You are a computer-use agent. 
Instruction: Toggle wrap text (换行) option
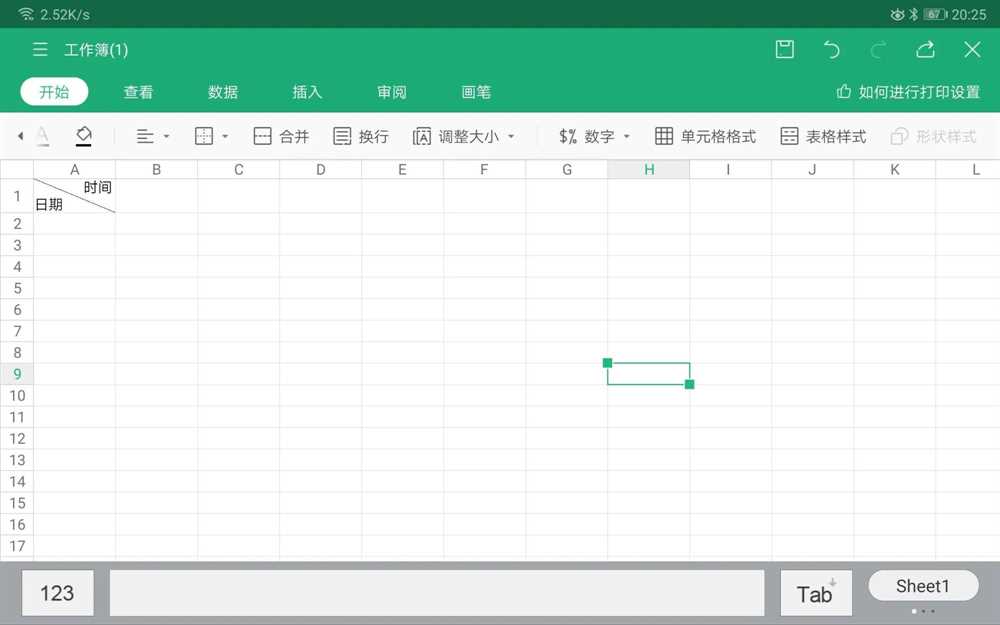coord(361,137)
